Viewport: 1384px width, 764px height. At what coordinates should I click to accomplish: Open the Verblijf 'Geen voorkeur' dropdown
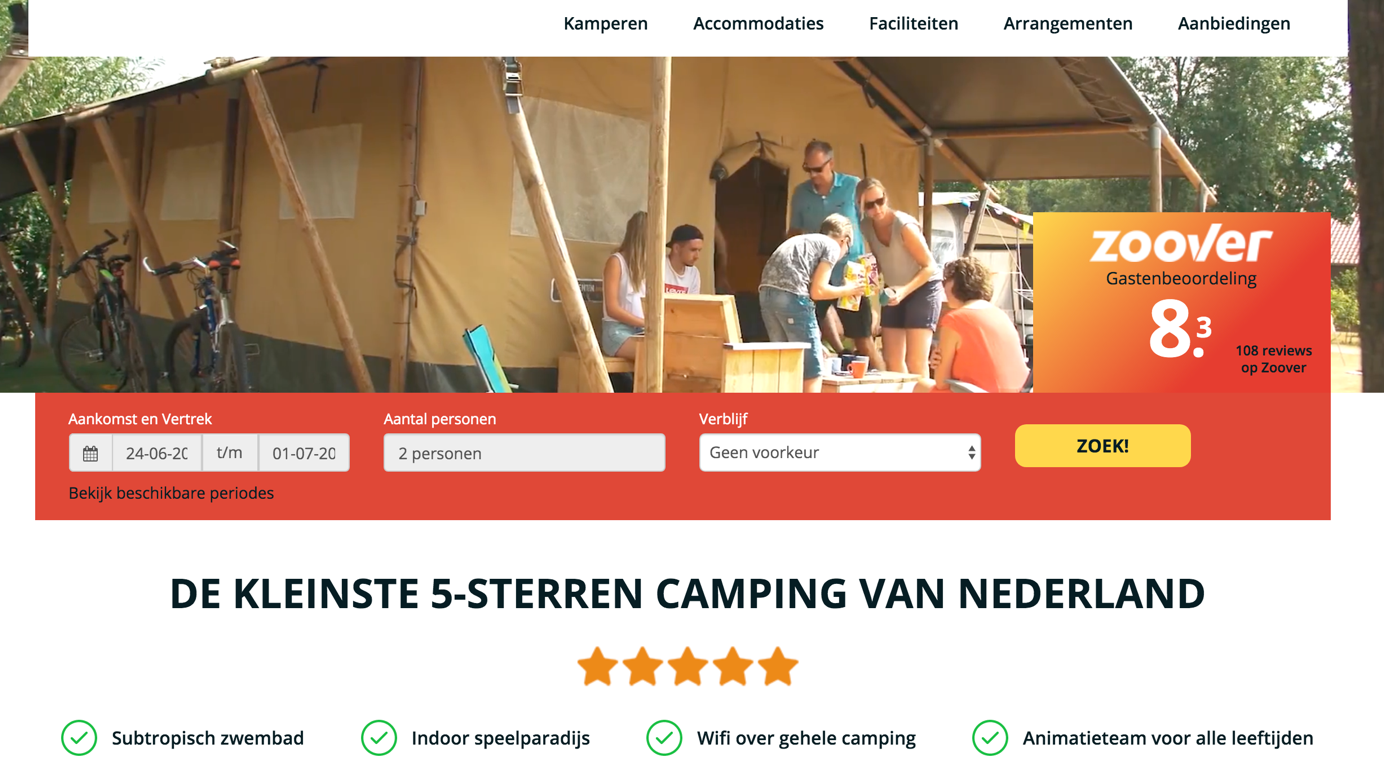840,453
